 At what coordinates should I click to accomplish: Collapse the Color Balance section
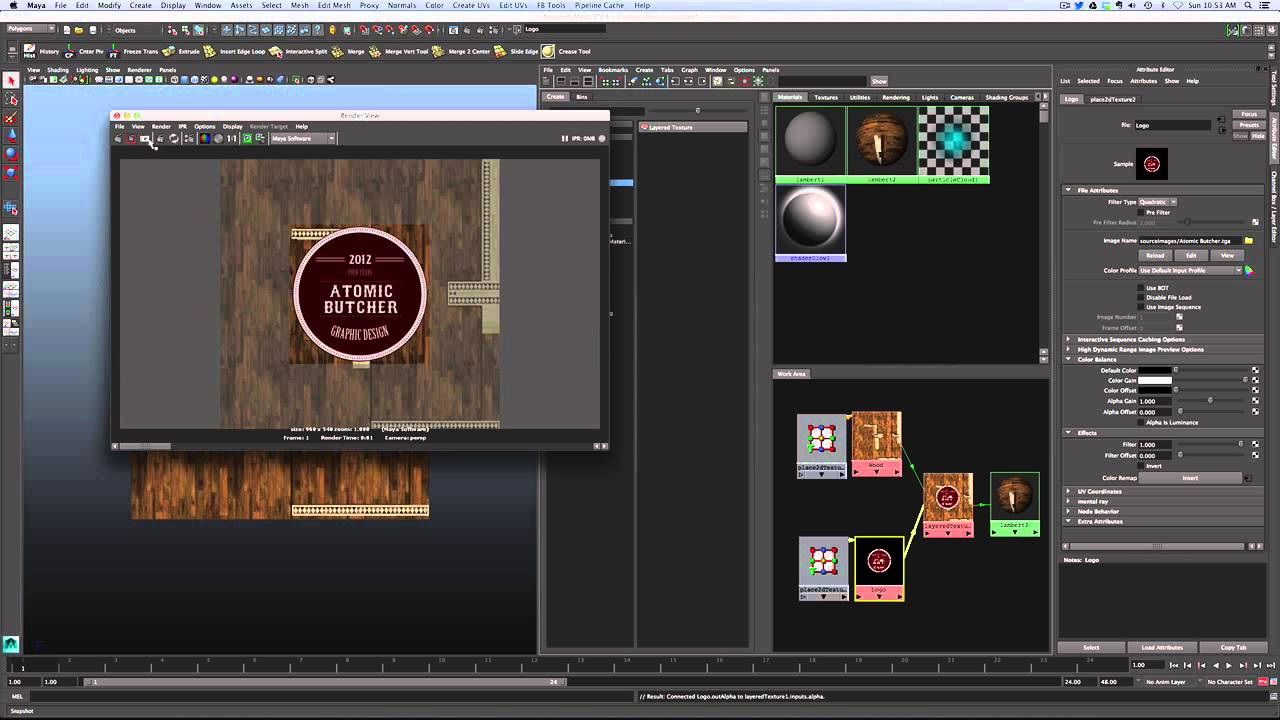click(1069, 359)
